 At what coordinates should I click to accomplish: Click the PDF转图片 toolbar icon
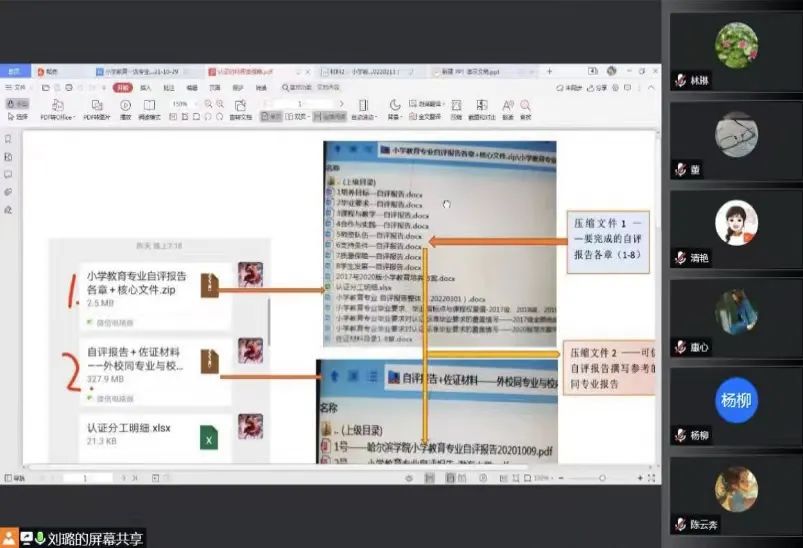[97, 106]
